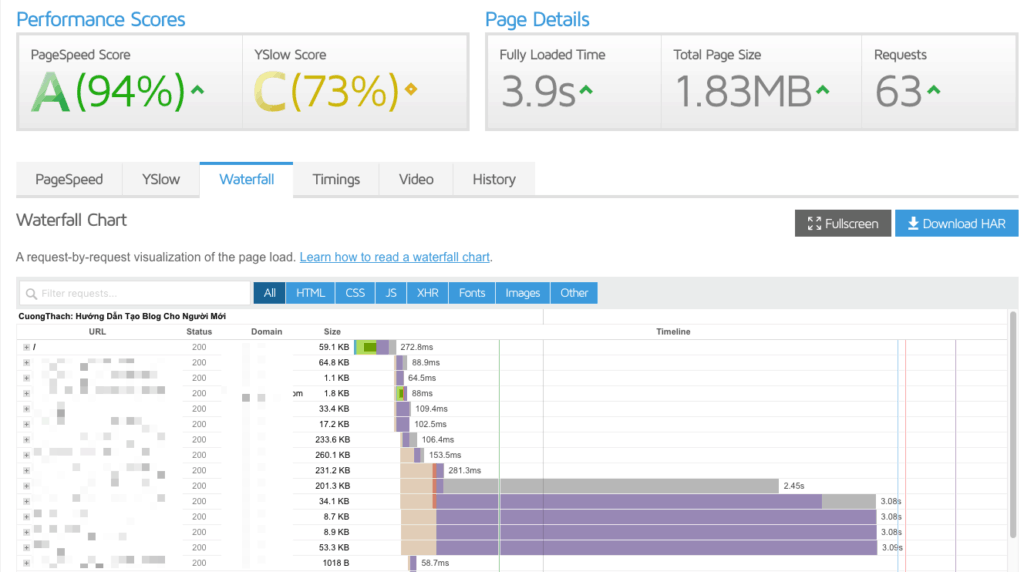The image size is (1024, 572).
Task: Expand the 33.4 KB request row
Action: (26, 409)
